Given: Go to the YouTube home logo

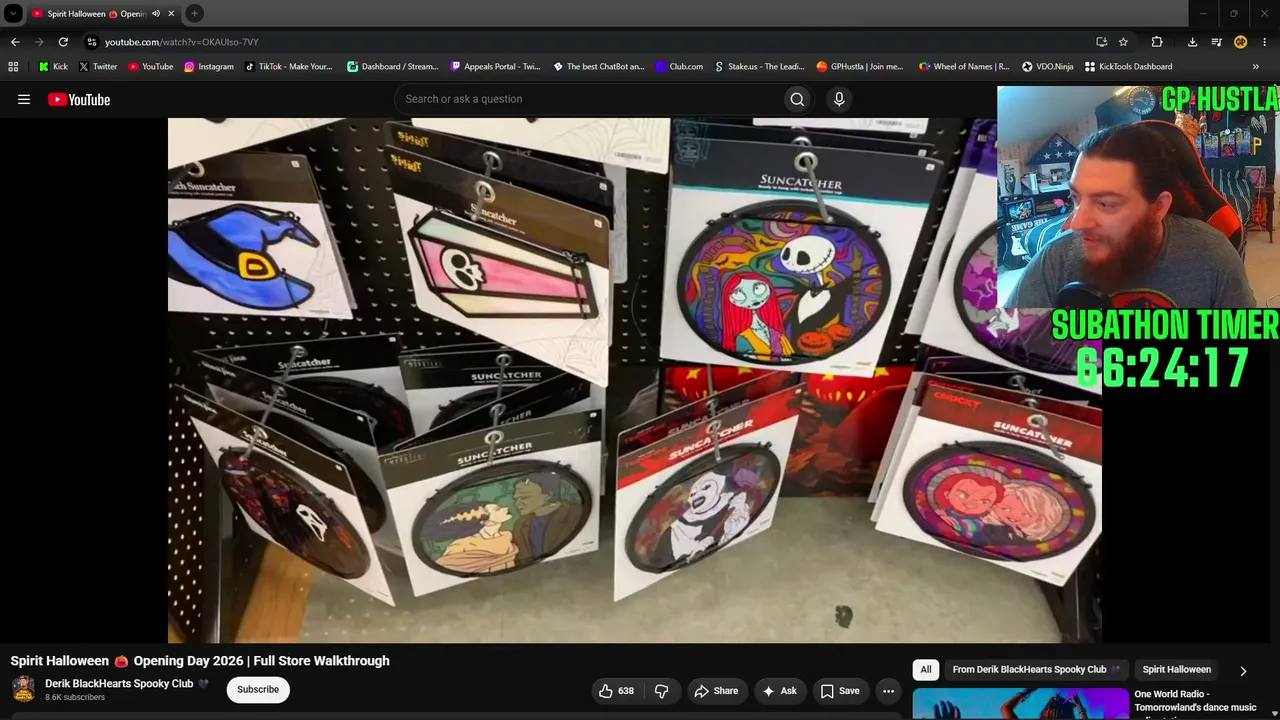Looking at the screenshot, I should [x=79, y=99].
